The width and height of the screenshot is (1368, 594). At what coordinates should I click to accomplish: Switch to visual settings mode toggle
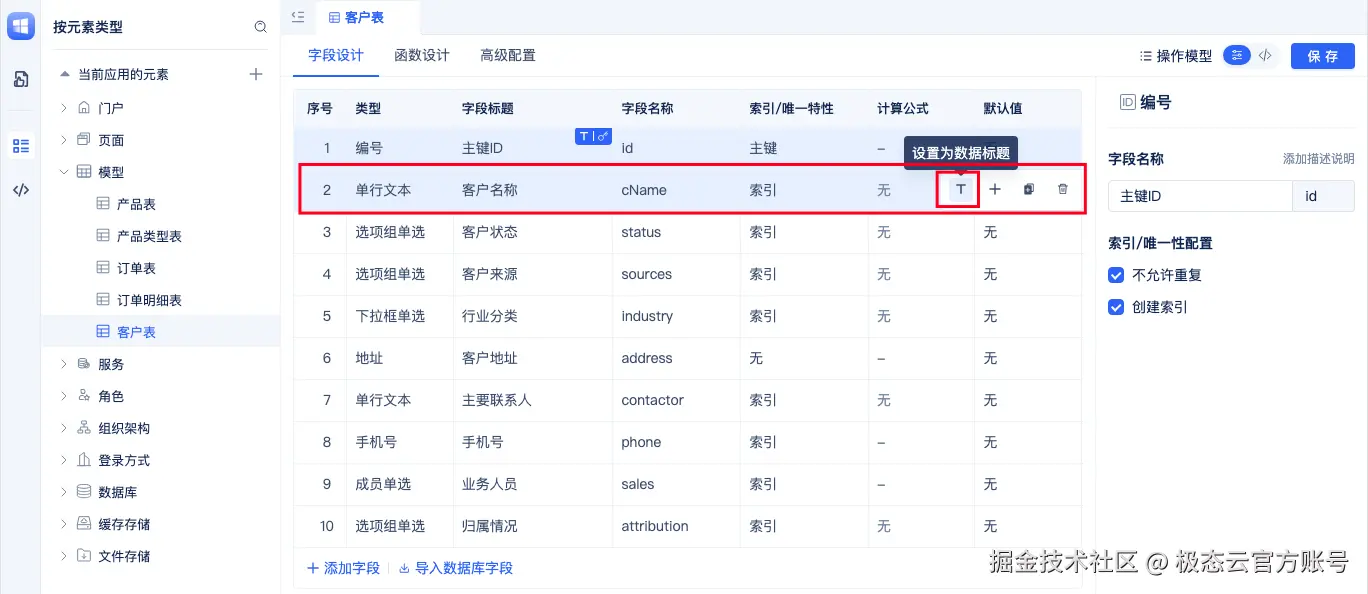pyautogui.click(x=1238, y=56)
